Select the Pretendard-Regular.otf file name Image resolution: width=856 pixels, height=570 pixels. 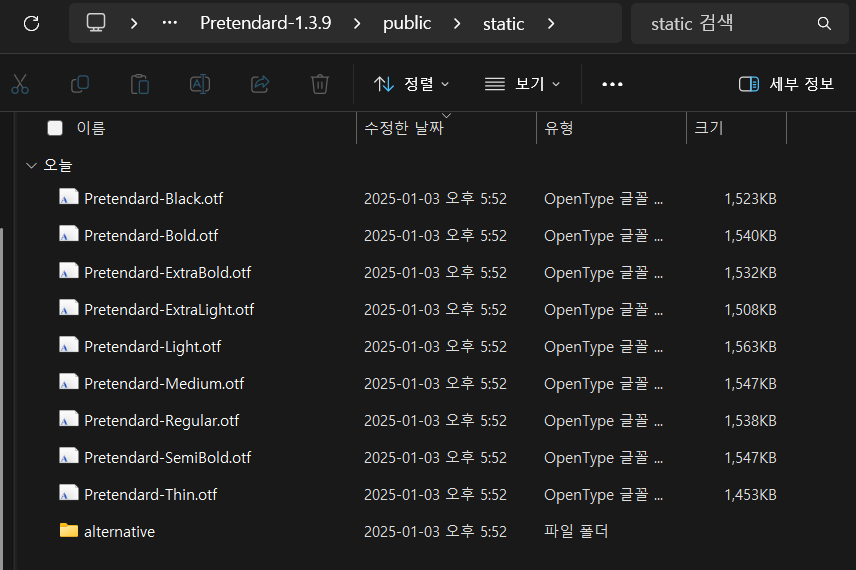click(x=162, y=421)
